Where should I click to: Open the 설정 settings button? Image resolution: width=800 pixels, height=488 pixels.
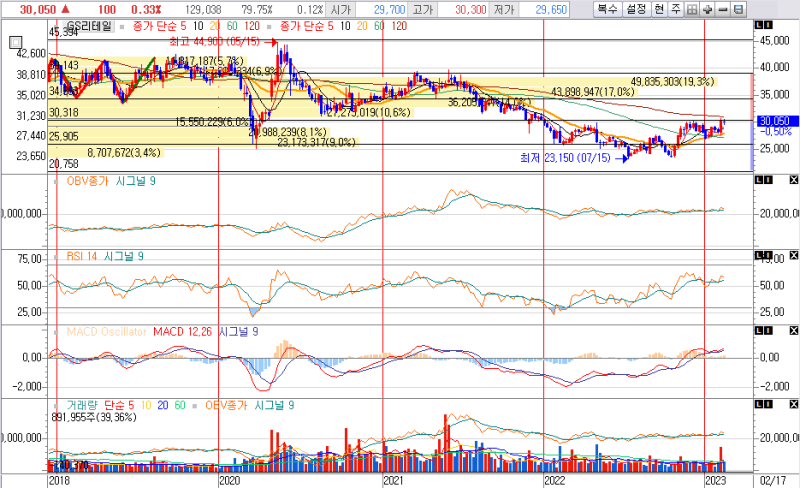(x=636, y=9)
